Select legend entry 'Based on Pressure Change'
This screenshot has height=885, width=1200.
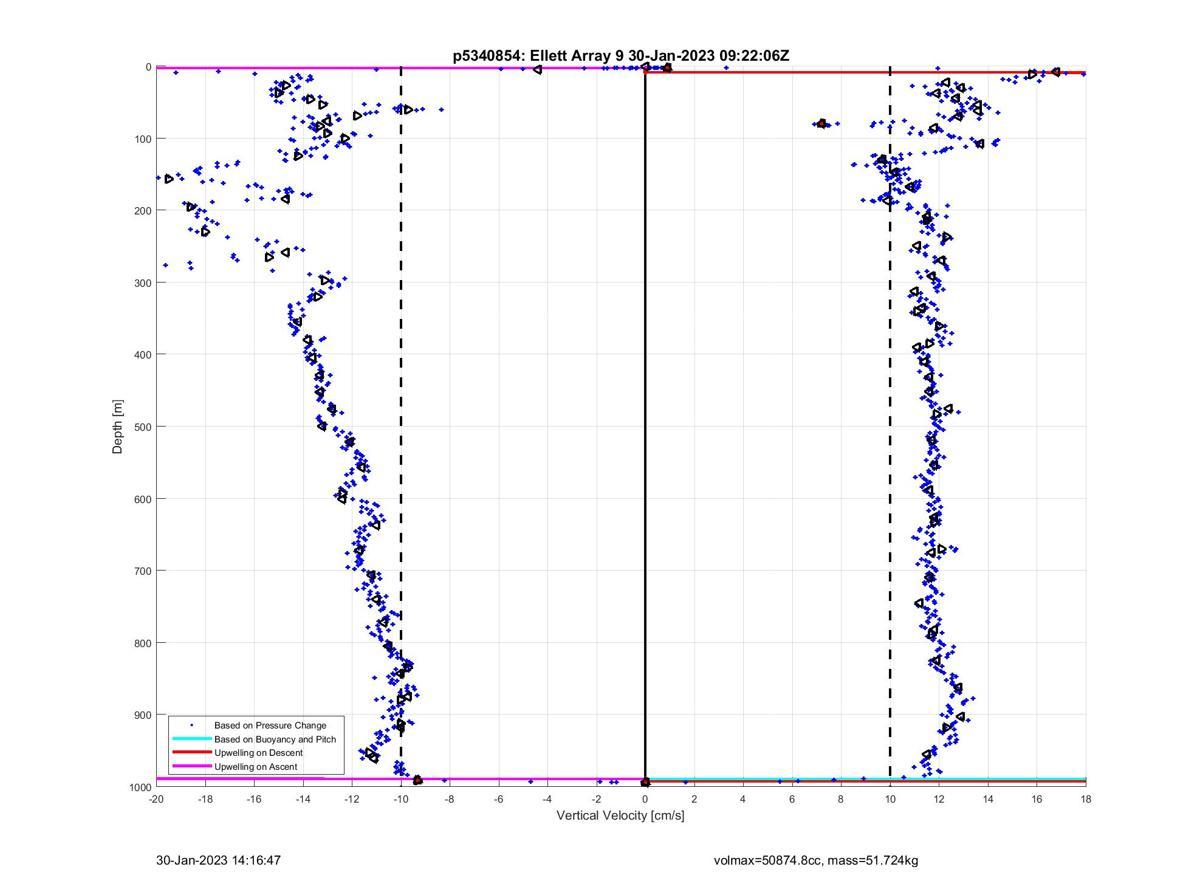269,725
